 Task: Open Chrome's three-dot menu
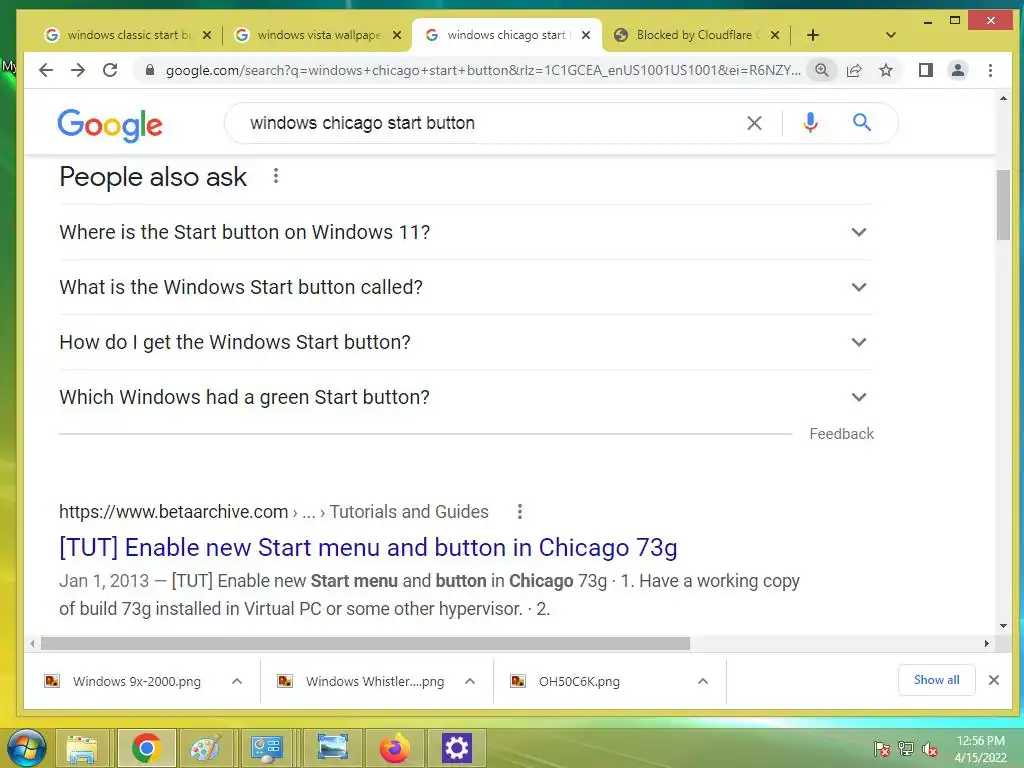pyautogui.click(x=990, y=70)
